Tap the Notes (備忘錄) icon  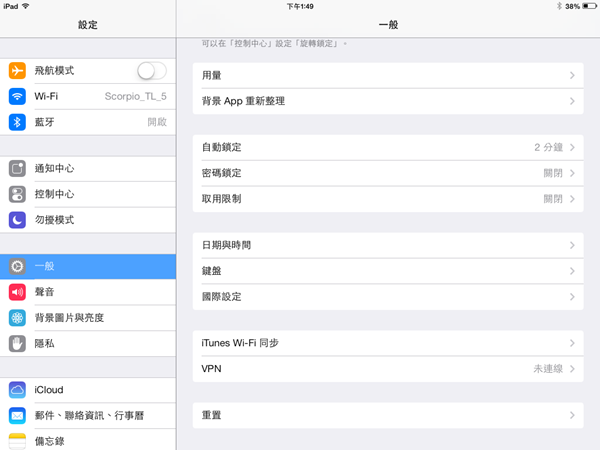[17, 441]
